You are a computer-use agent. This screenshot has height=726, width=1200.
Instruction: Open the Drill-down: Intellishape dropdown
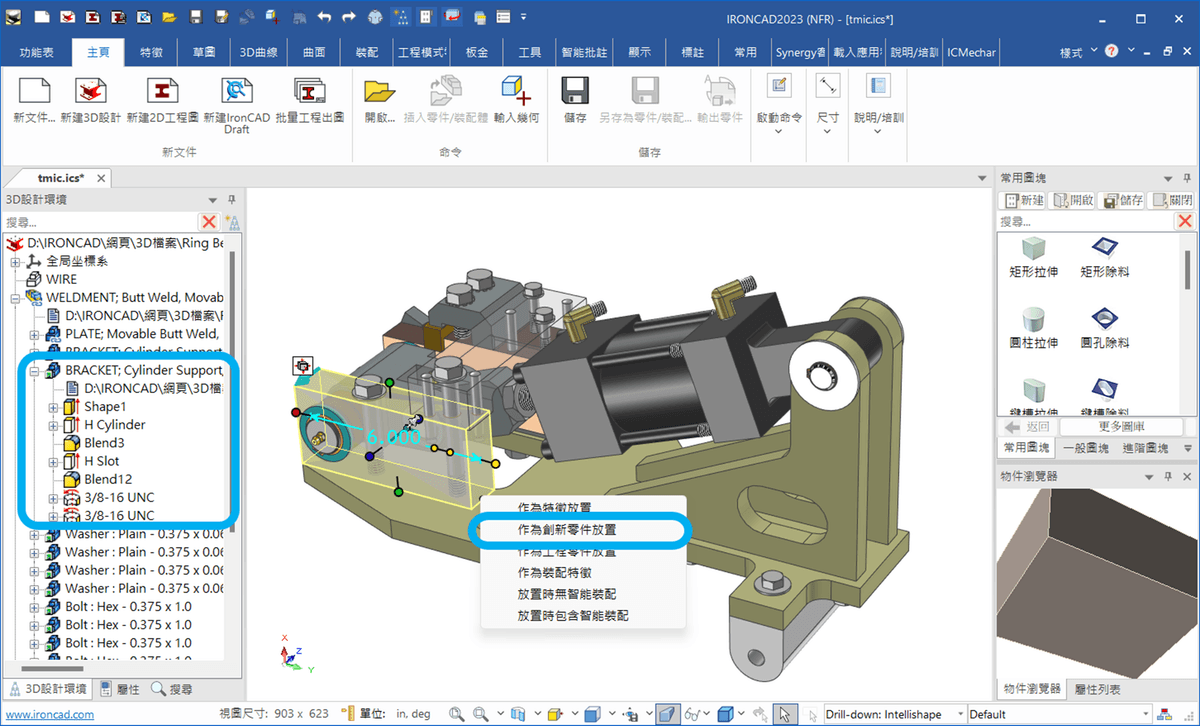(960, 714)
